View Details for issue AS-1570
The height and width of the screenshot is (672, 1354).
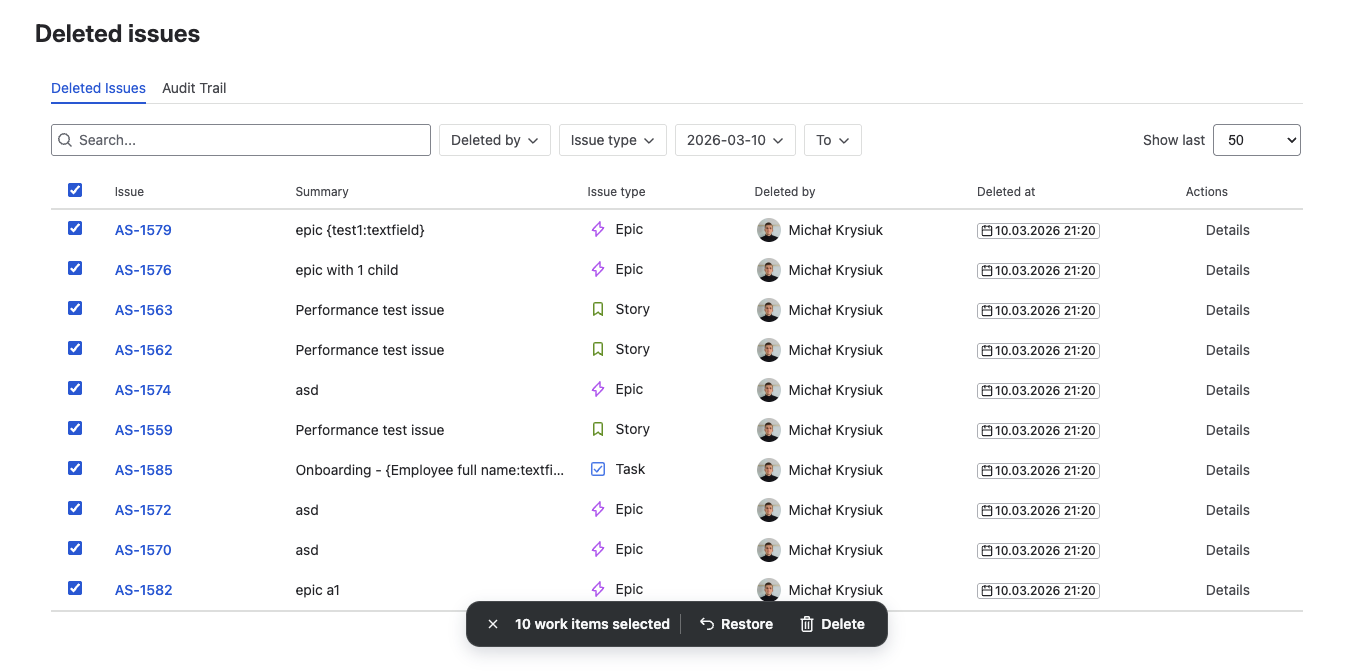tap(1227, 550)
